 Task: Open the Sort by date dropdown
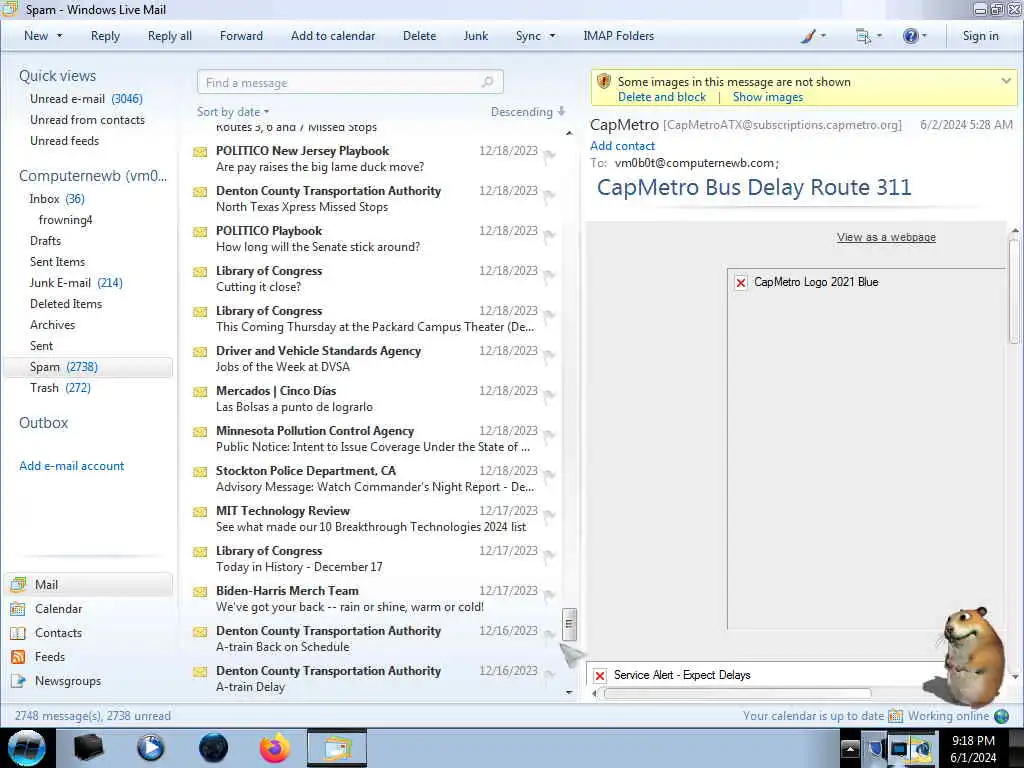coord(233,112)
